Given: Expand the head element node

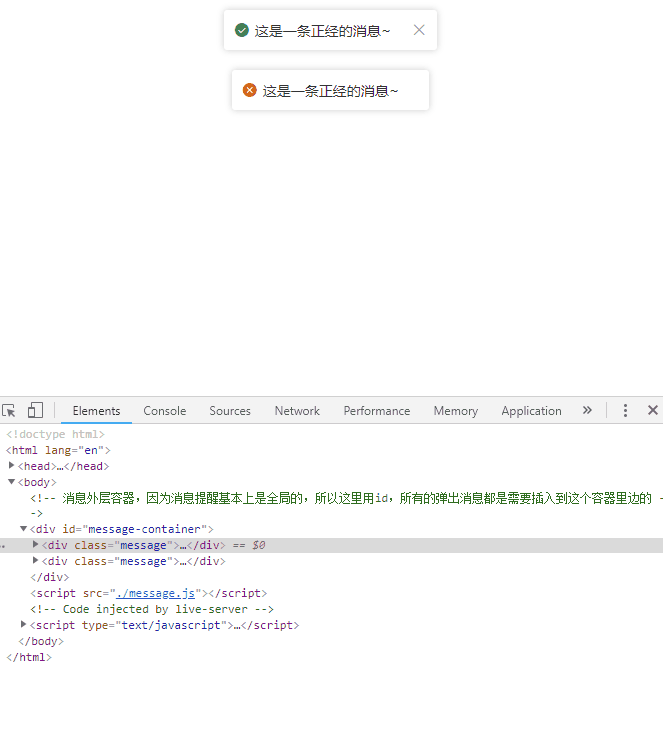Looking at the screenshot, I should [x=11, y=465].
